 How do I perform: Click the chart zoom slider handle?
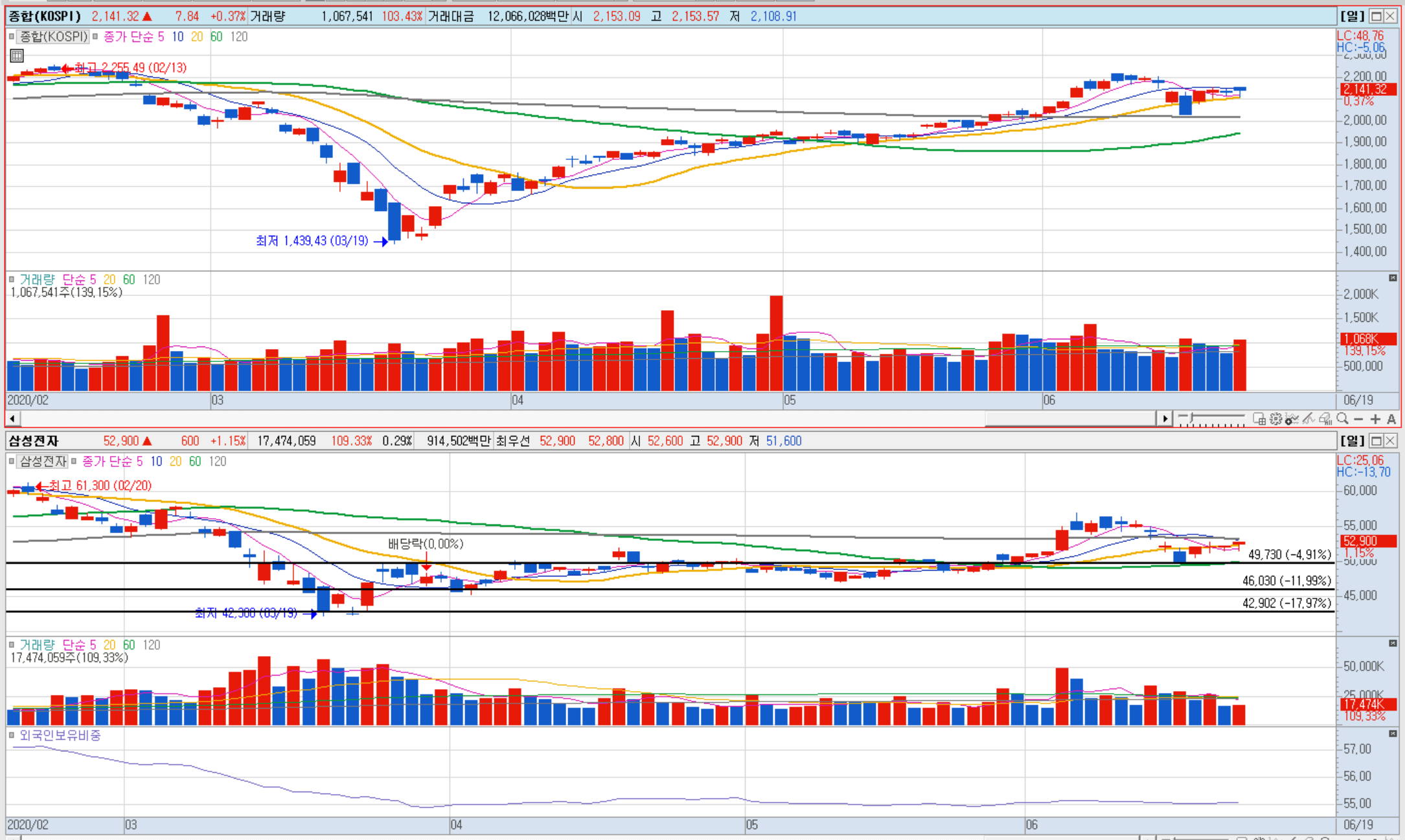pyautogui.click(x=1191, y=418)
